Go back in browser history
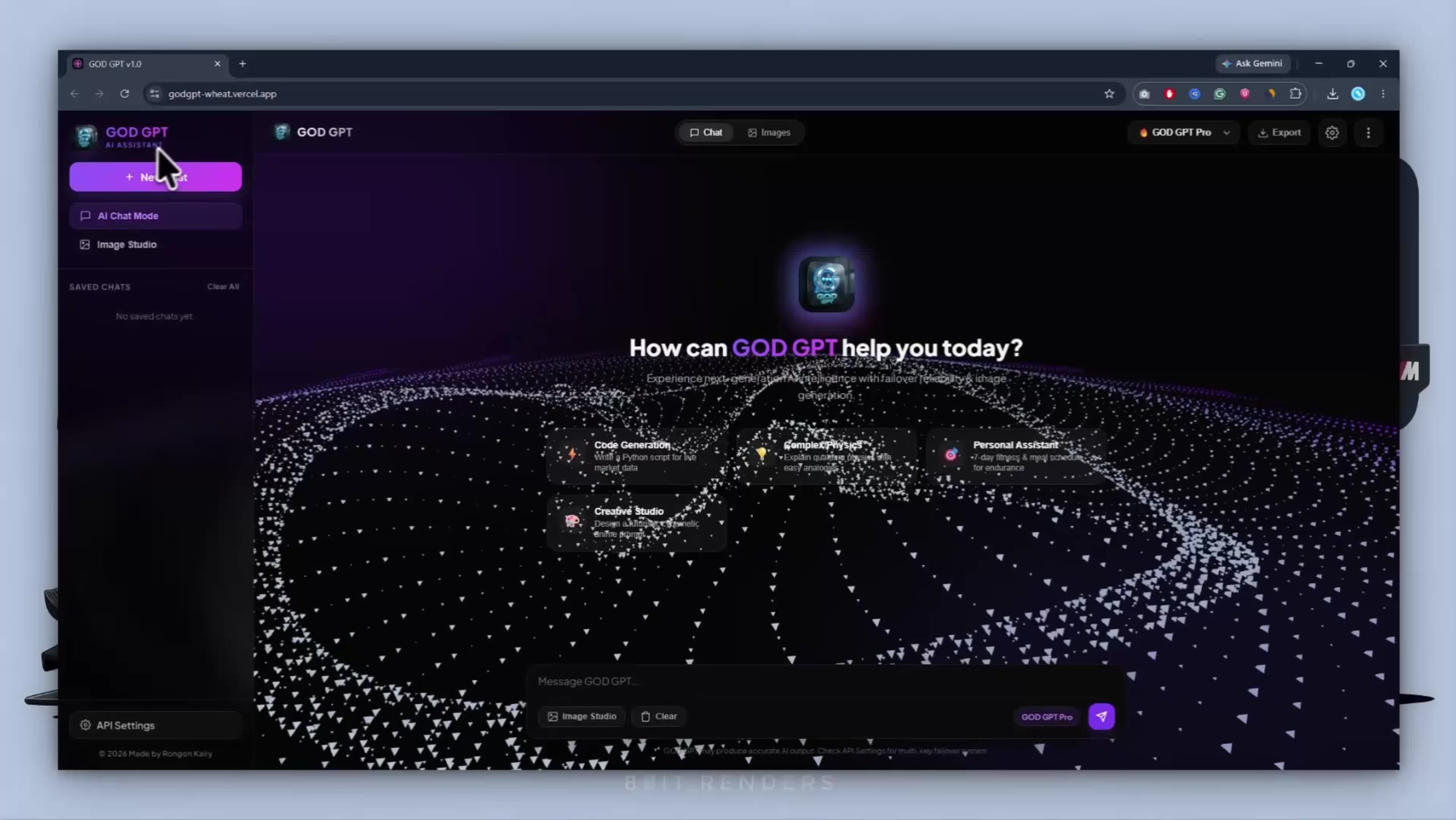This screenshot has width=1456, height=820. pyautogui.click(x=75, y=94)
